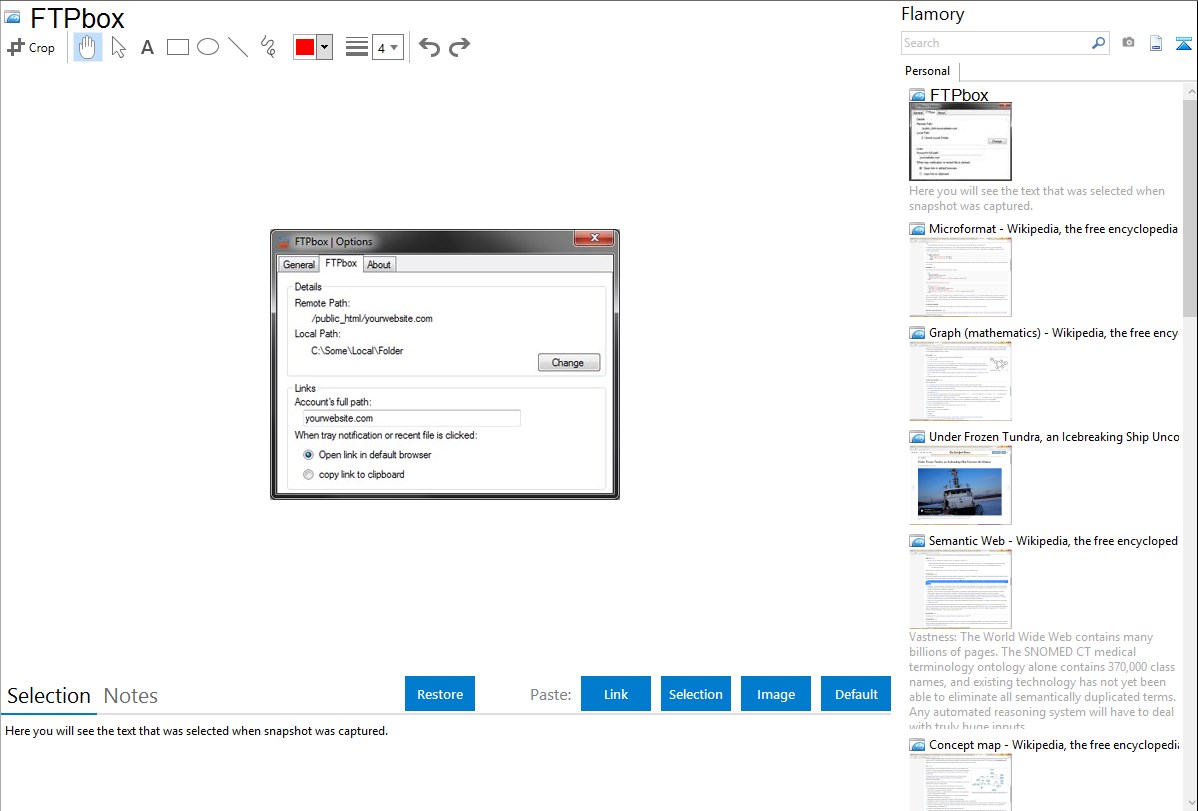This screenshot has width=1198, height=811.
Task: Click the document page icon in Flamory
Action: (1156, 43)
